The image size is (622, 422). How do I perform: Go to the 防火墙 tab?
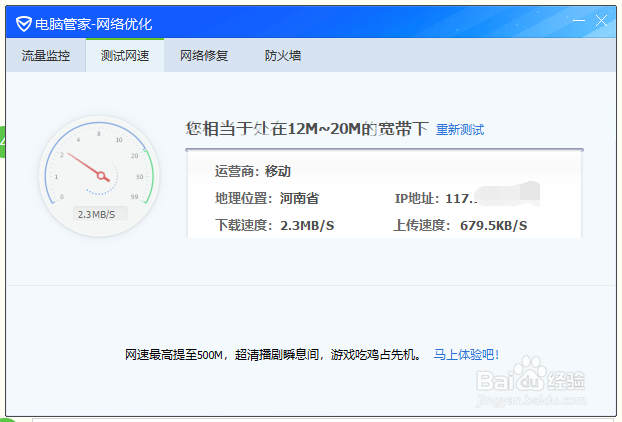[x=283, y=56]
